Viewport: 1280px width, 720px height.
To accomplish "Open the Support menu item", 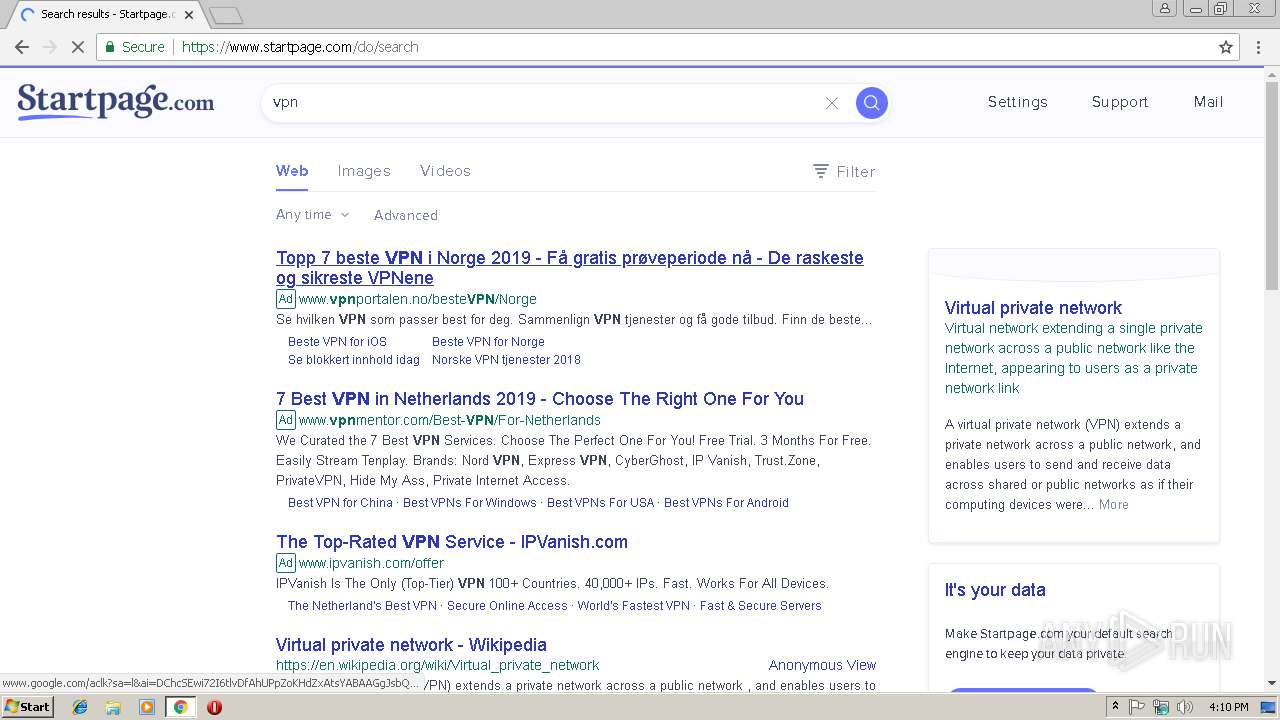I will coord(1120,102).
